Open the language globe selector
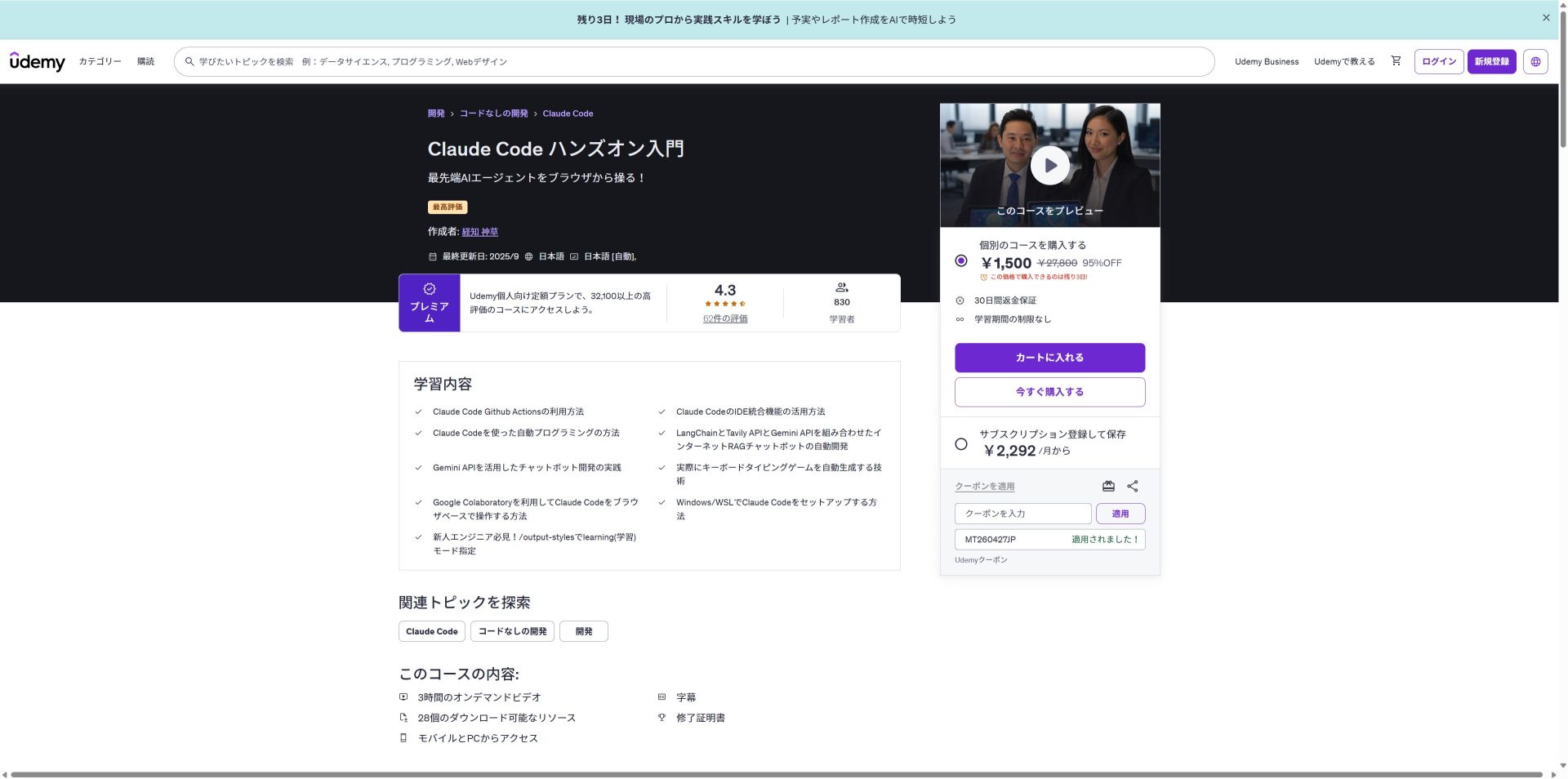The width and height of the screenshot is (1568, 779). tap(1535, 61)
